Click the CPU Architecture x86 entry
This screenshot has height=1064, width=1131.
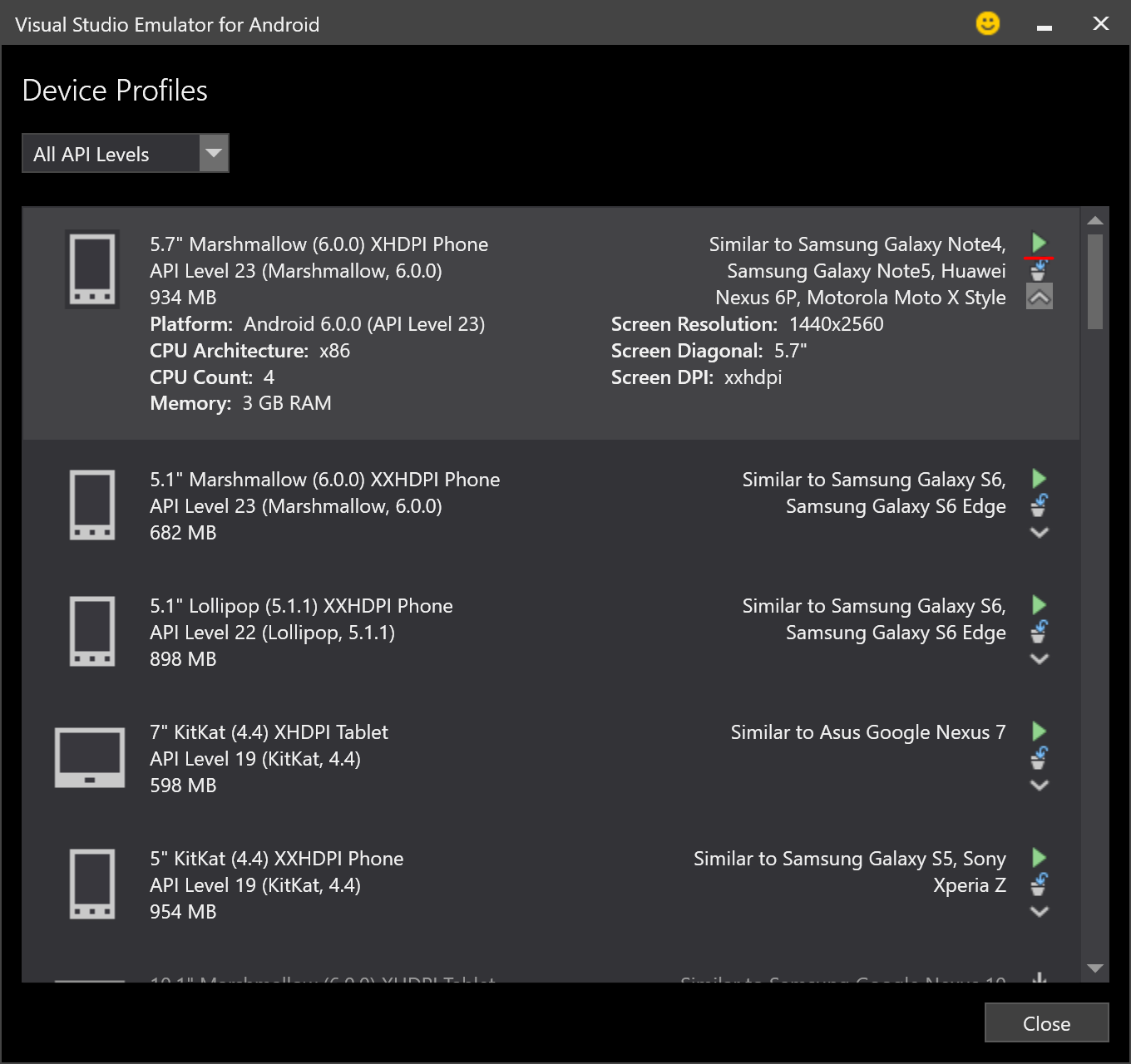click(249, 351)
